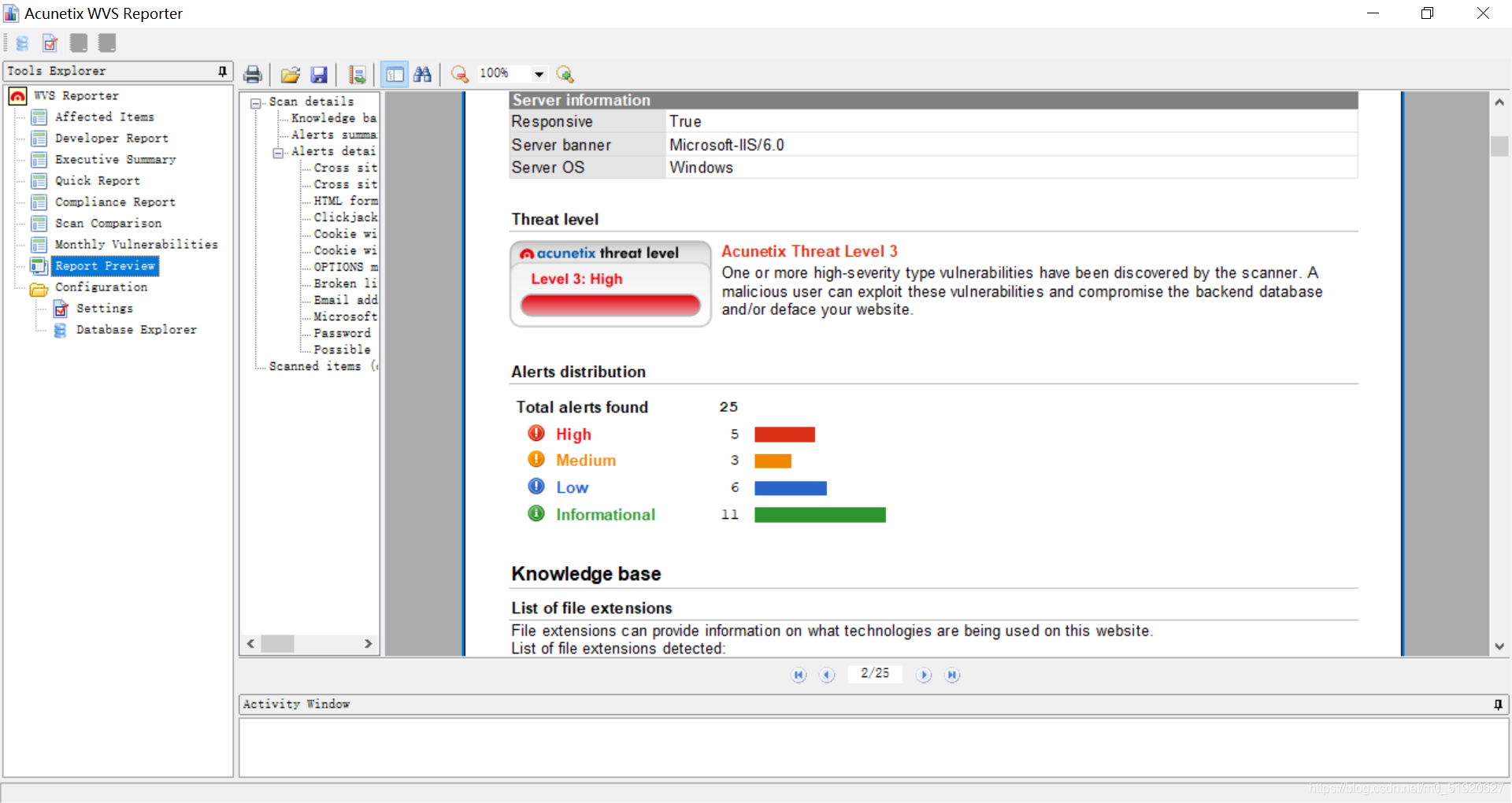Select Scanned items outline entry
This screenshot has width=1512, height=803.
click(x=323, y=366)
